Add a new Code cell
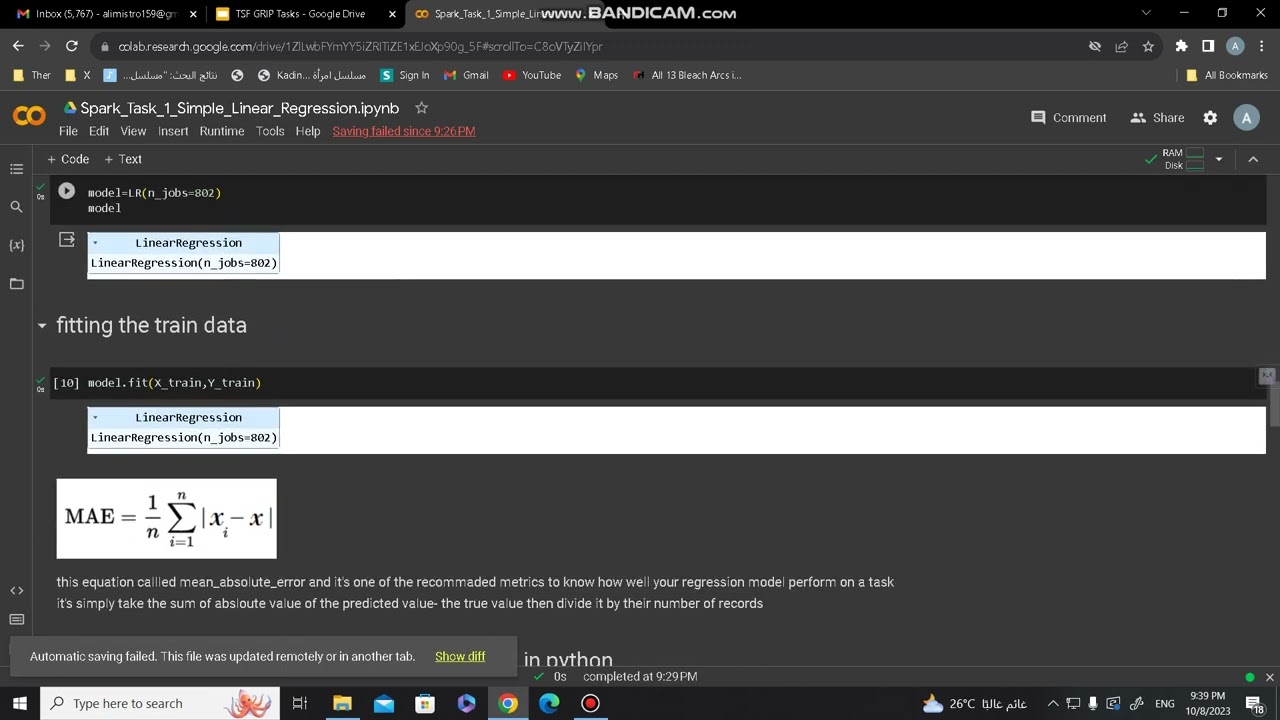 (x=68, y=159)
